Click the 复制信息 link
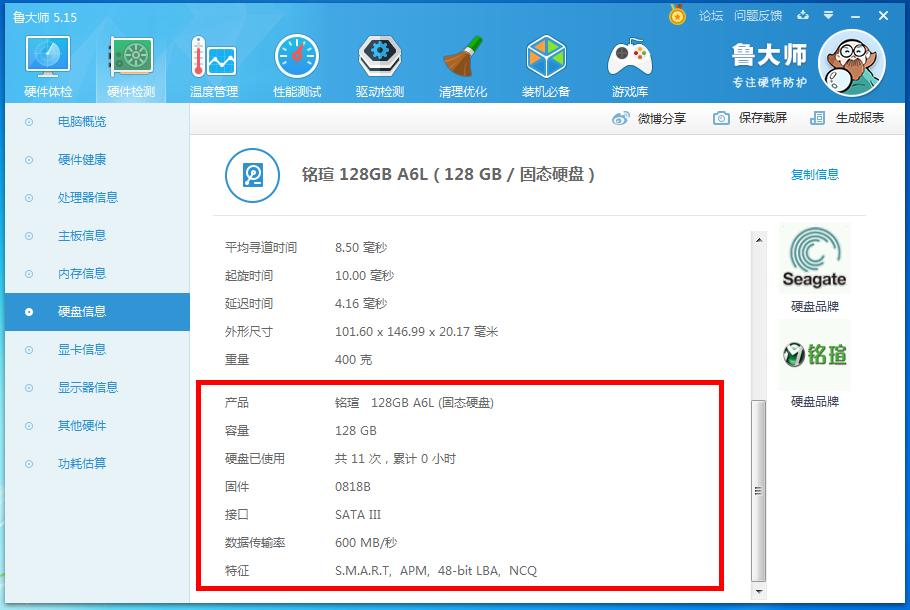The height and width of the screenshot is (610, 910). coord(815,173)
